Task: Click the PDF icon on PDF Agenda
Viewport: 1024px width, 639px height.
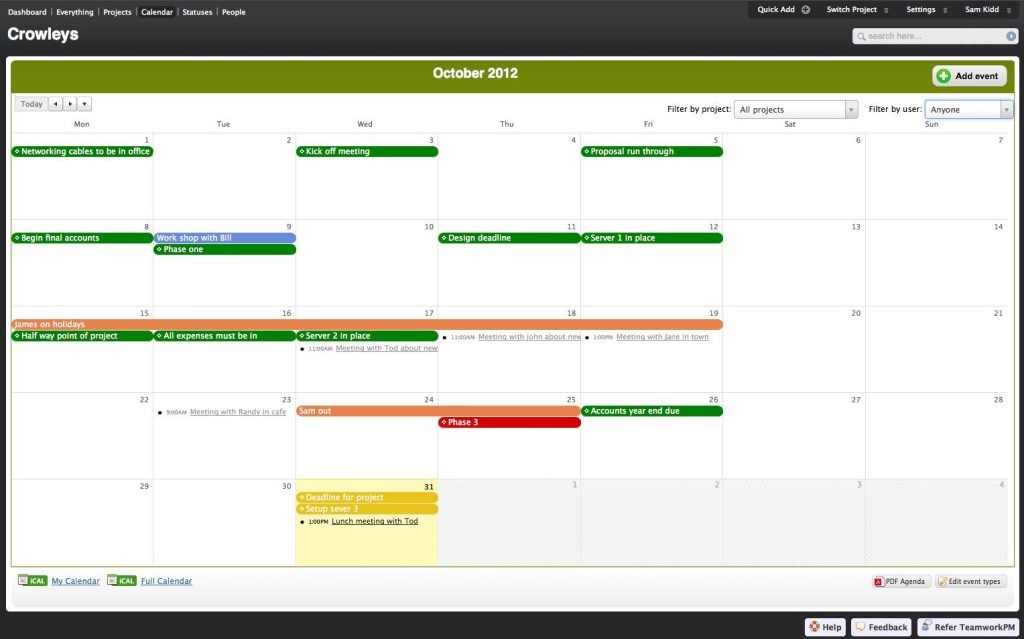Action: pos(878,582)
